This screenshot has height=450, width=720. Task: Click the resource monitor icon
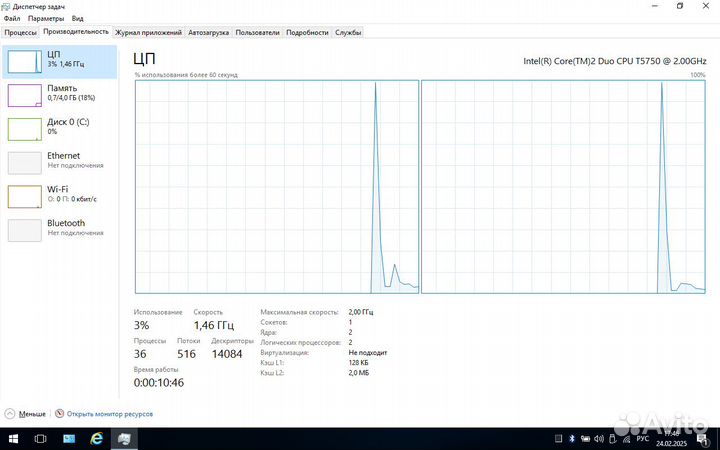pyautogui.click(x=59, y=414)
